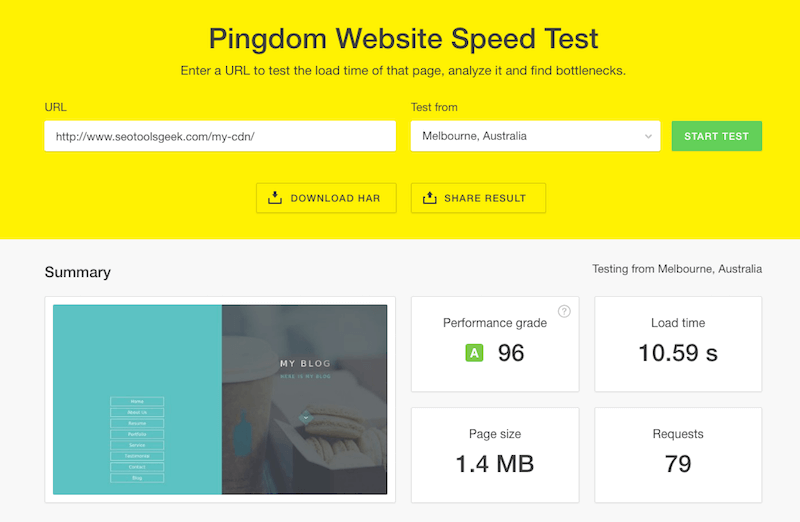Focus the URL input field

(x=220, y=136)
